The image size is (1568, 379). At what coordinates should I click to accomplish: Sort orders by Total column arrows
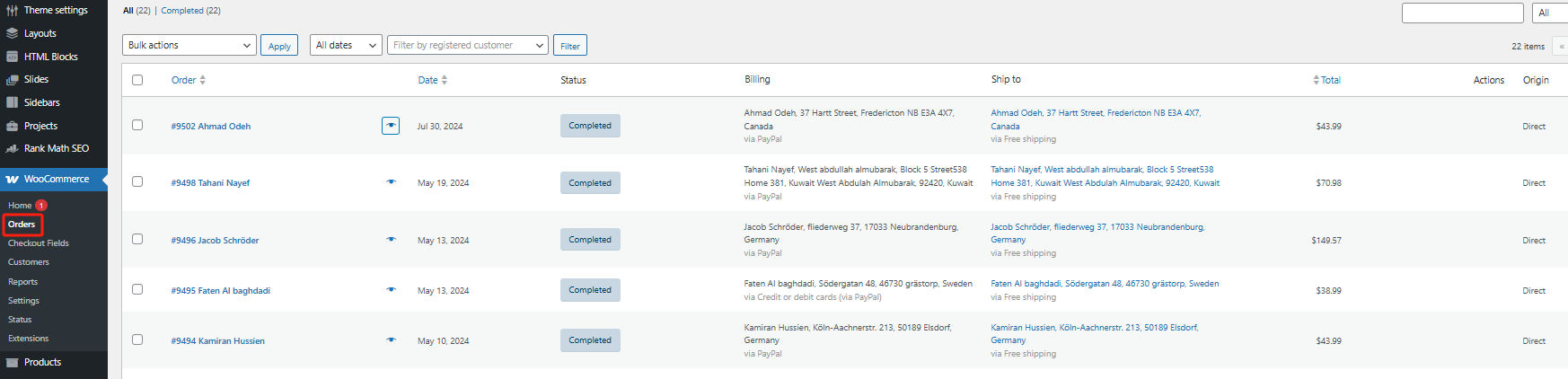[1317, 80]
